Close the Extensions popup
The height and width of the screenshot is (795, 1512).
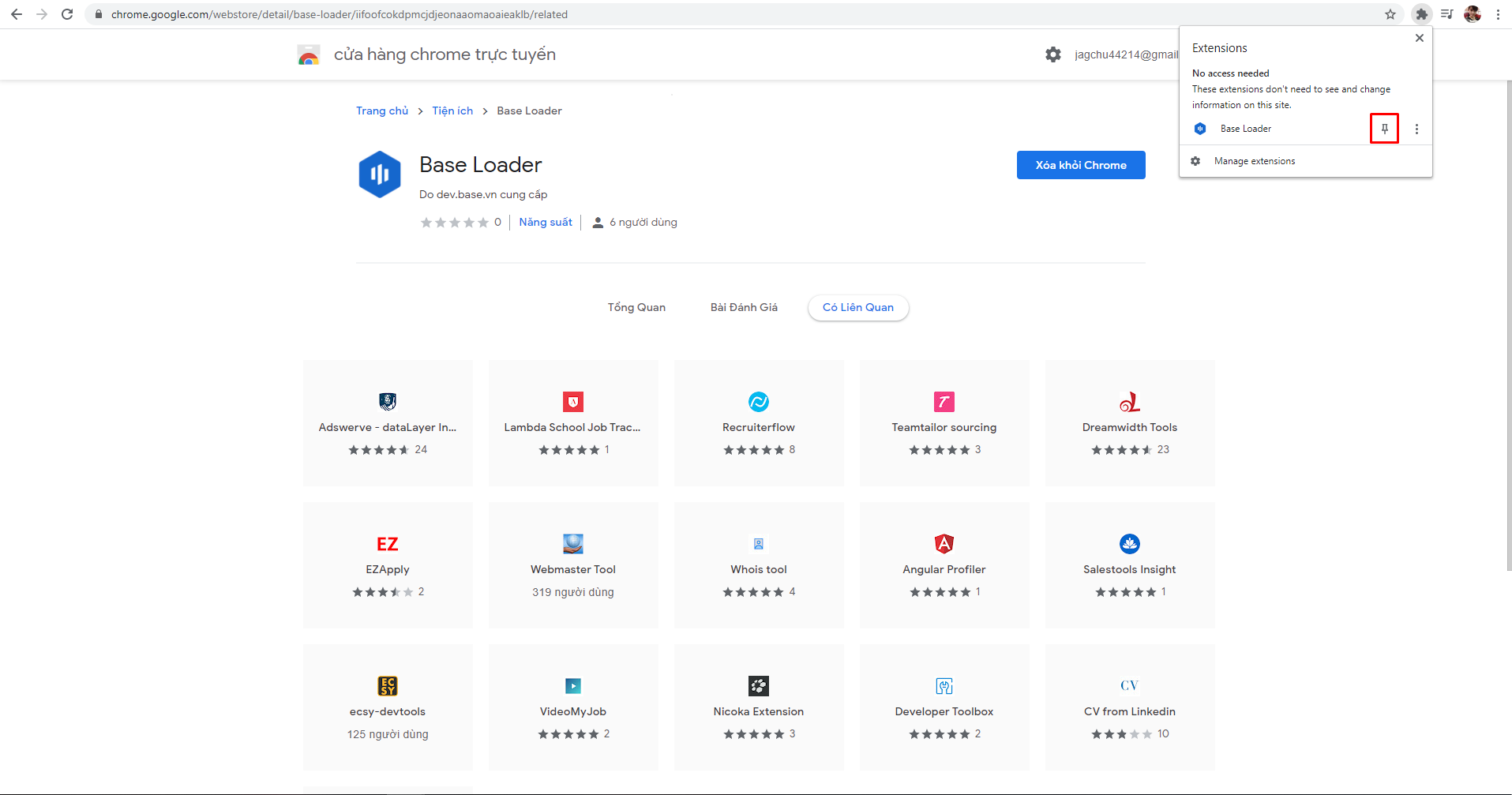(1420, 38)
